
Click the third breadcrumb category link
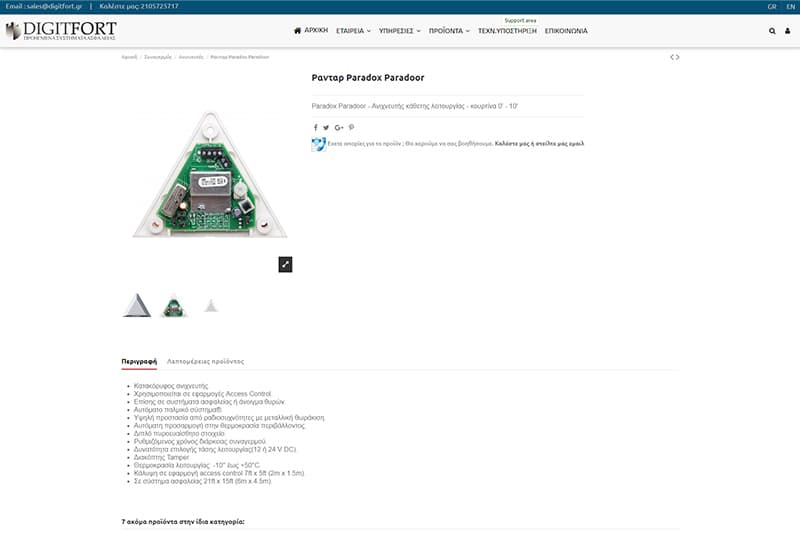click(191, 57)
